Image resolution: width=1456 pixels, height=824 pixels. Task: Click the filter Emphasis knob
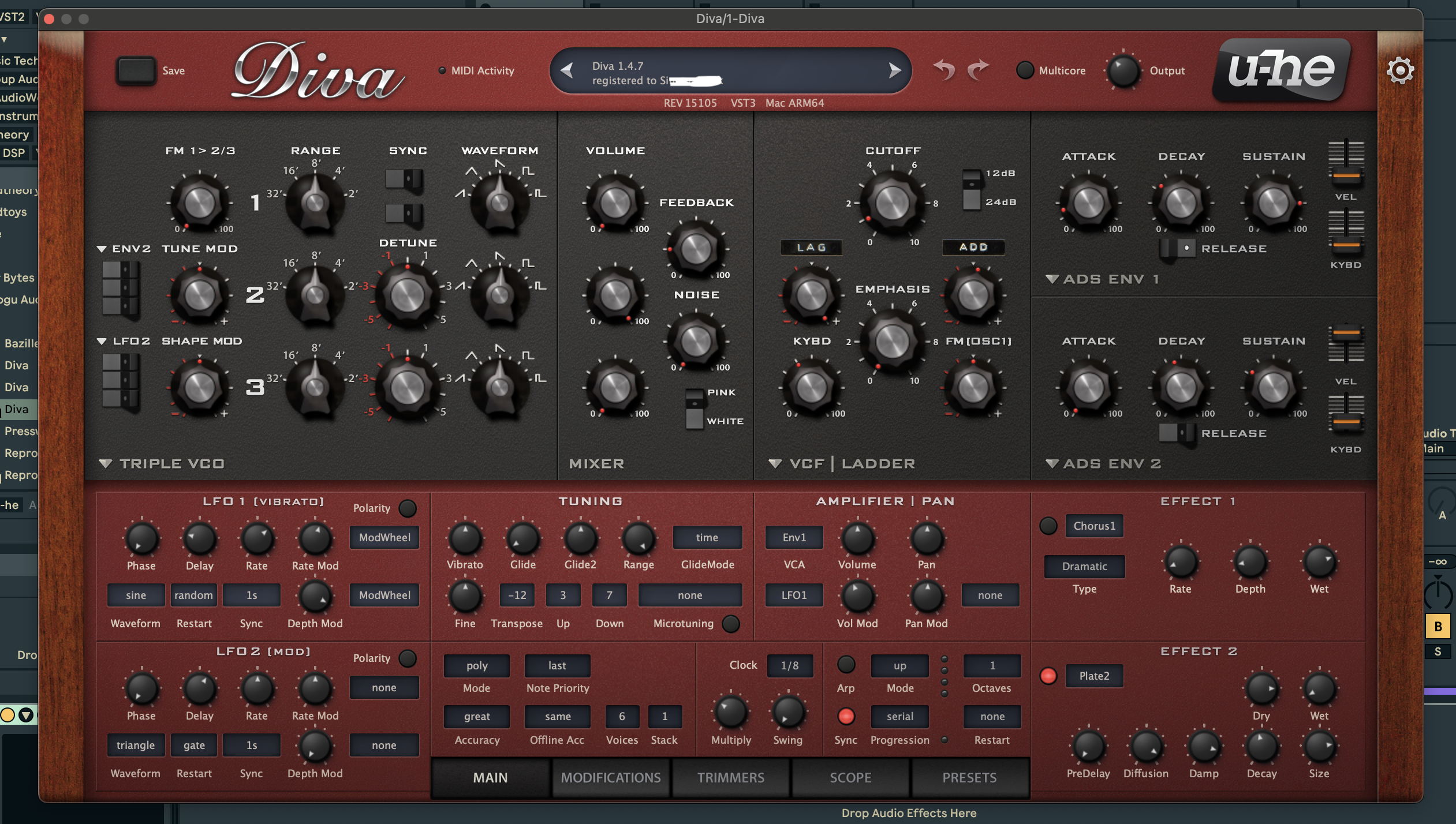click(x=893, y=341)
